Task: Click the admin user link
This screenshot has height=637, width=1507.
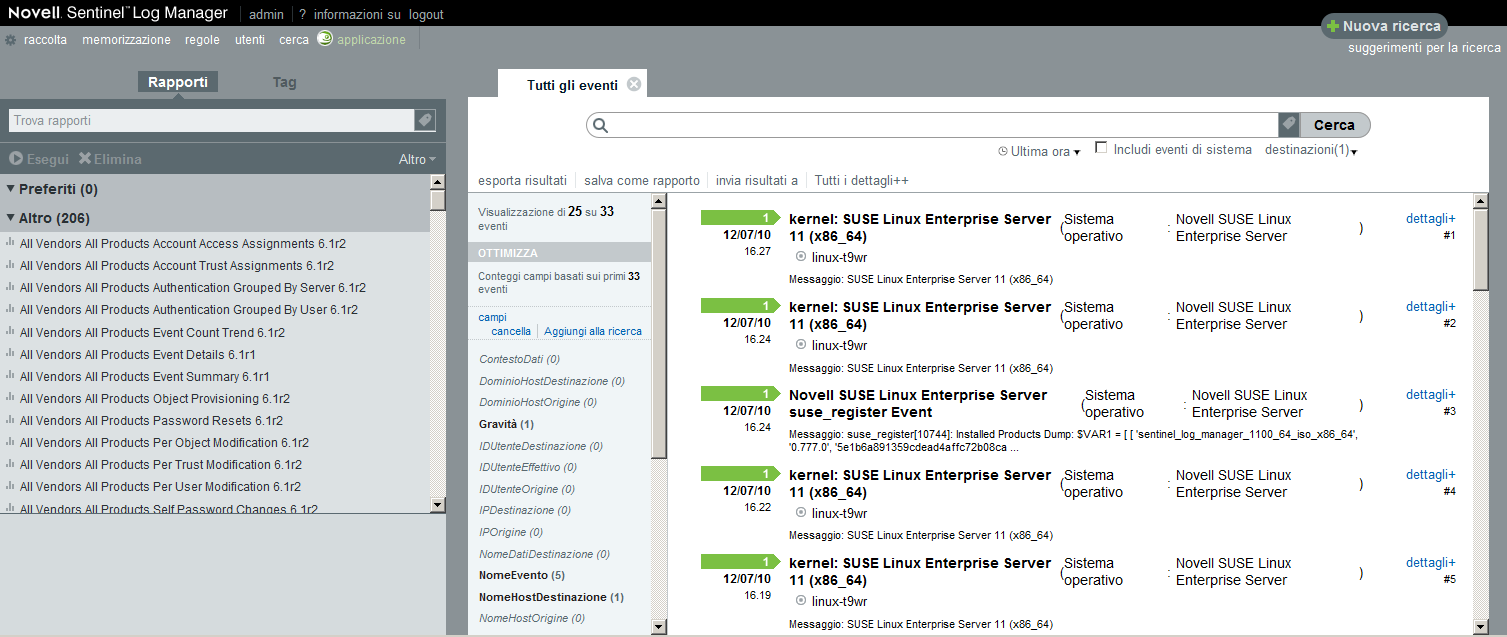Action: tap(266, 15)
